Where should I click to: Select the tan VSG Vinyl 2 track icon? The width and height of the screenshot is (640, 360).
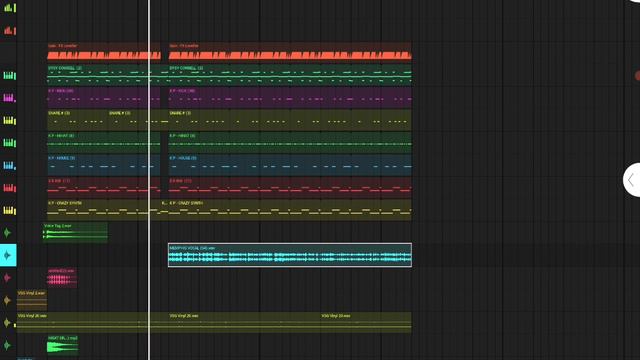click(x=7, y=300)
